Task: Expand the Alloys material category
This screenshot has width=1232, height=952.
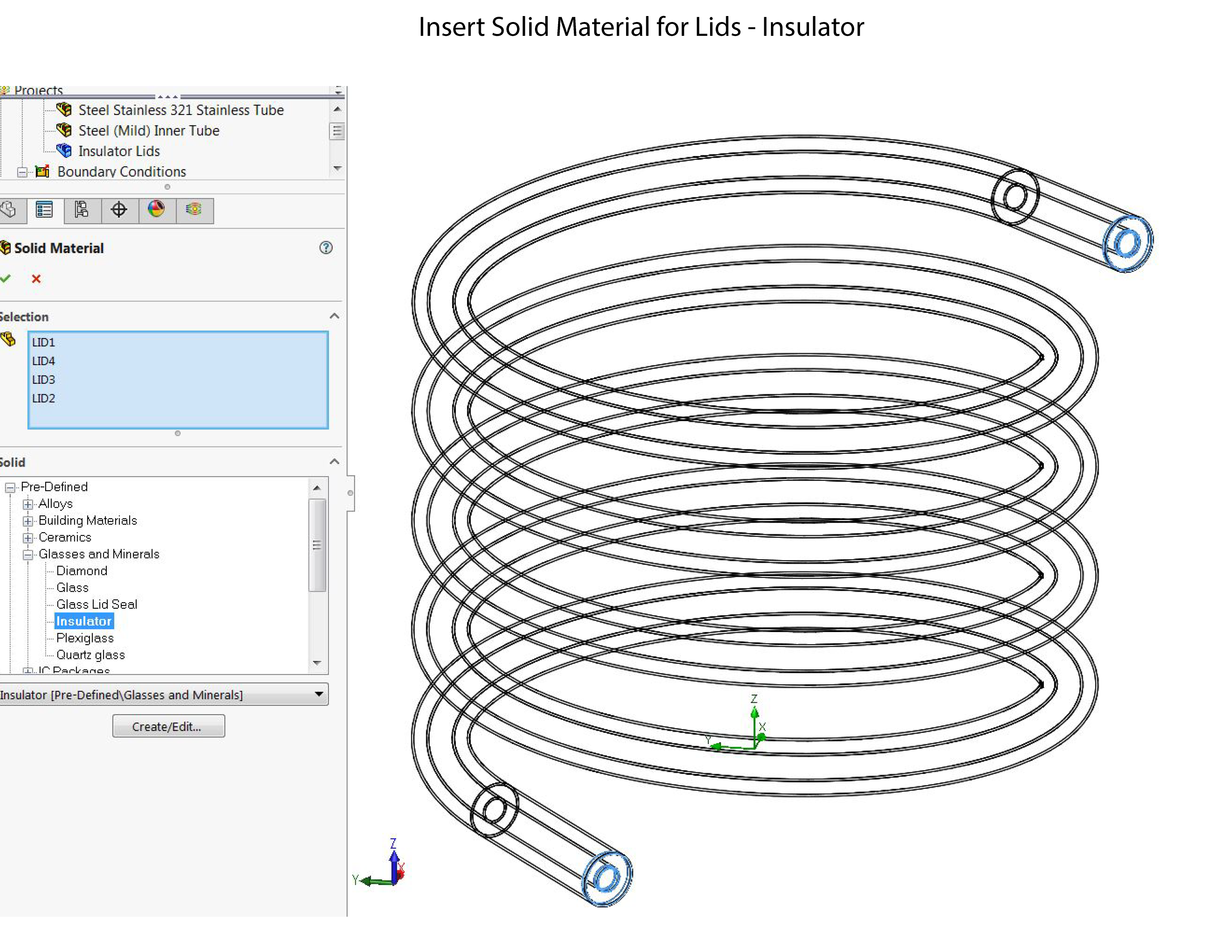Action: click(28, 504)
